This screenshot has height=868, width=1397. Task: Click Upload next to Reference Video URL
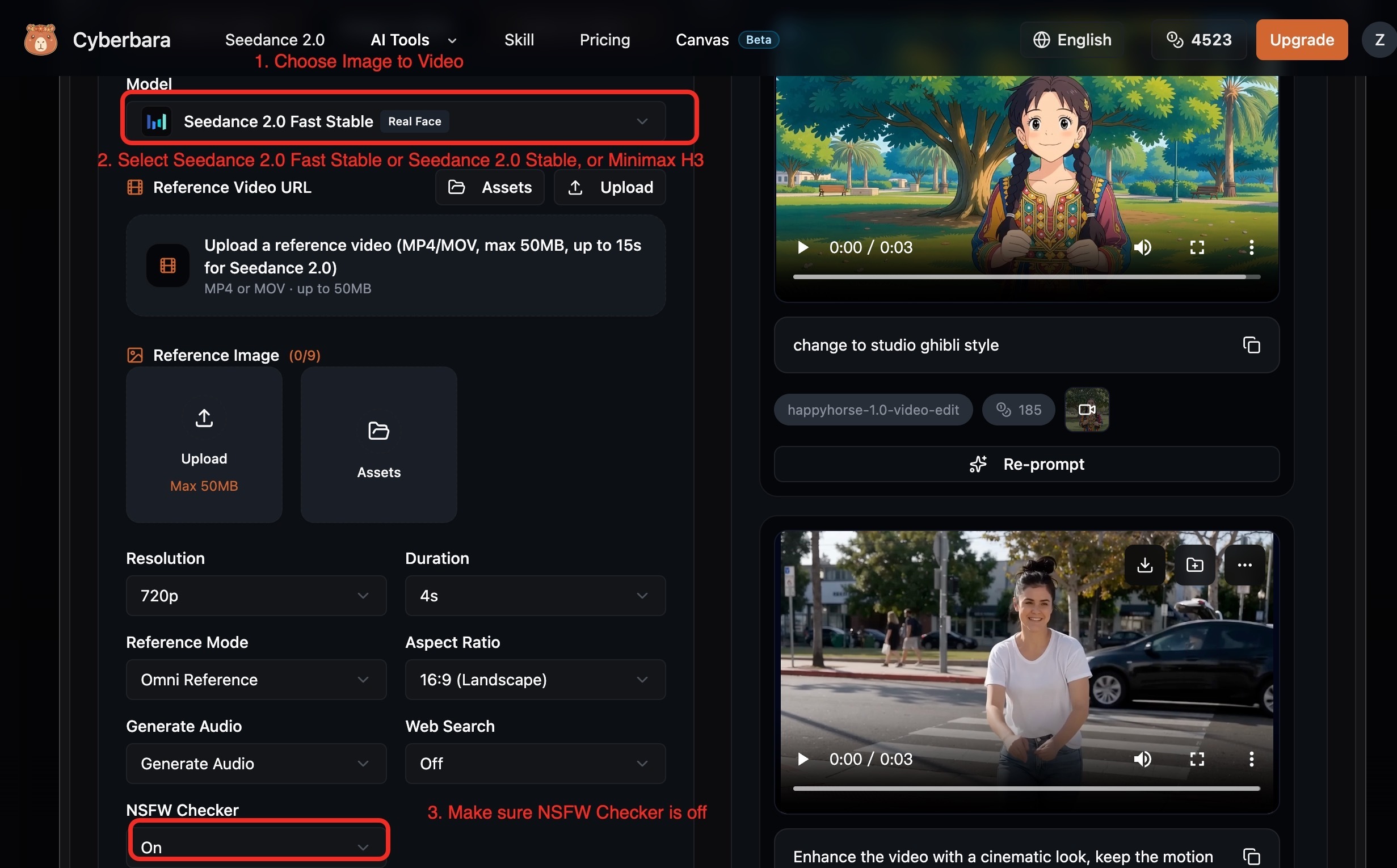(x=610, y=187)
